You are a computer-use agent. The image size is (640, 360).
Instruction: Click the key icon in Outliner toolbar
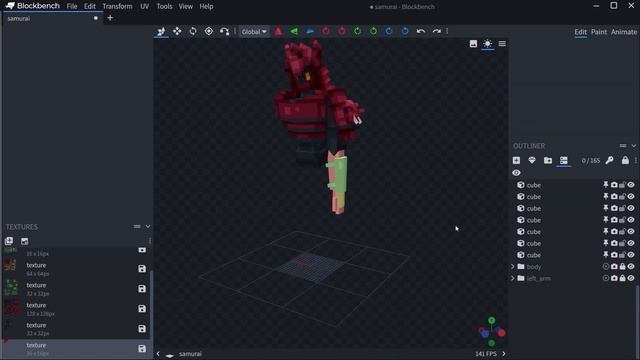pyautogui.click(x=609, y=160)
